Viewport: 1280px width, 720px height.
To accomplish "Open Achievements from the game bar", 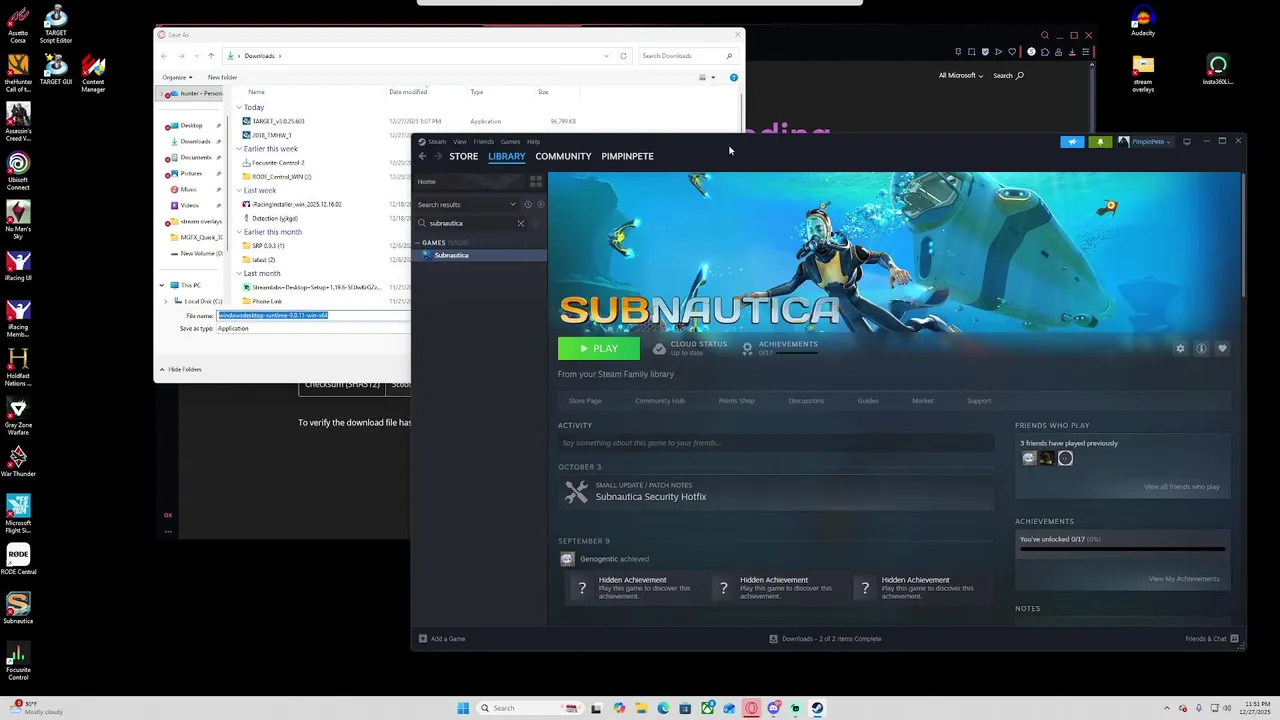I will coord(780,347).
